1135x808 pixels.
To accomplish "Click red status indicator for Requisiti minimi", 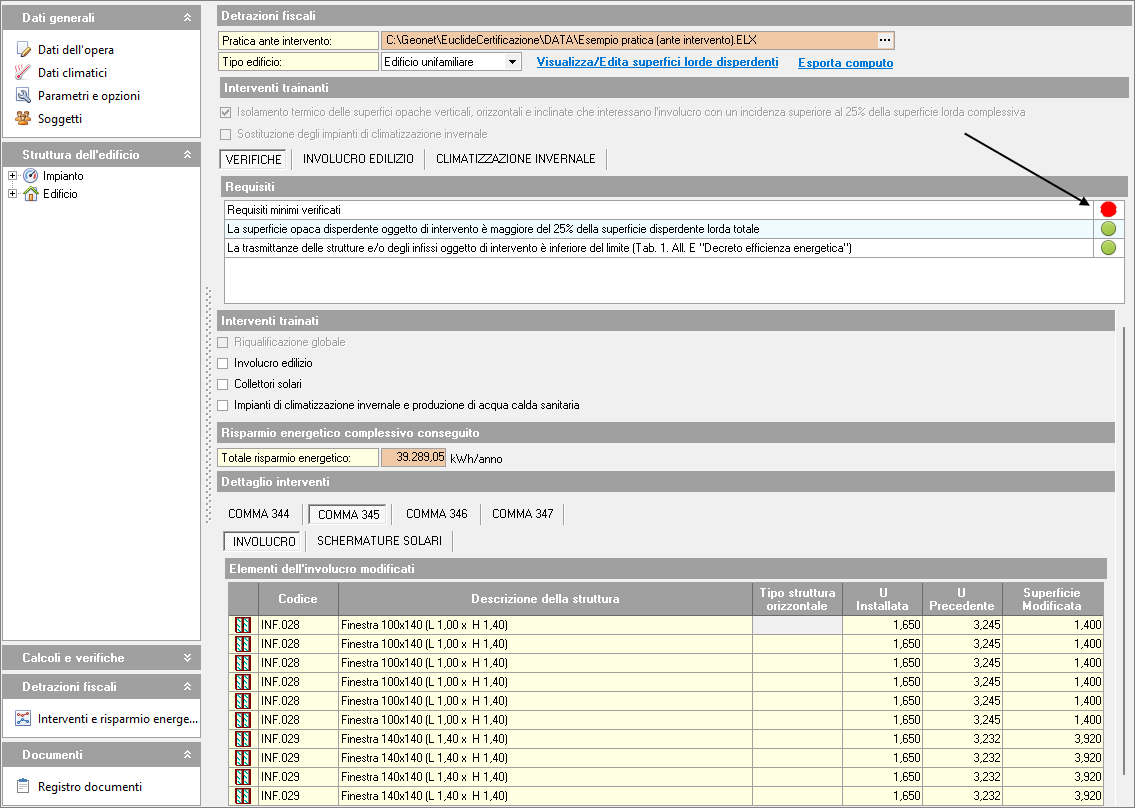I will 1108,210.
